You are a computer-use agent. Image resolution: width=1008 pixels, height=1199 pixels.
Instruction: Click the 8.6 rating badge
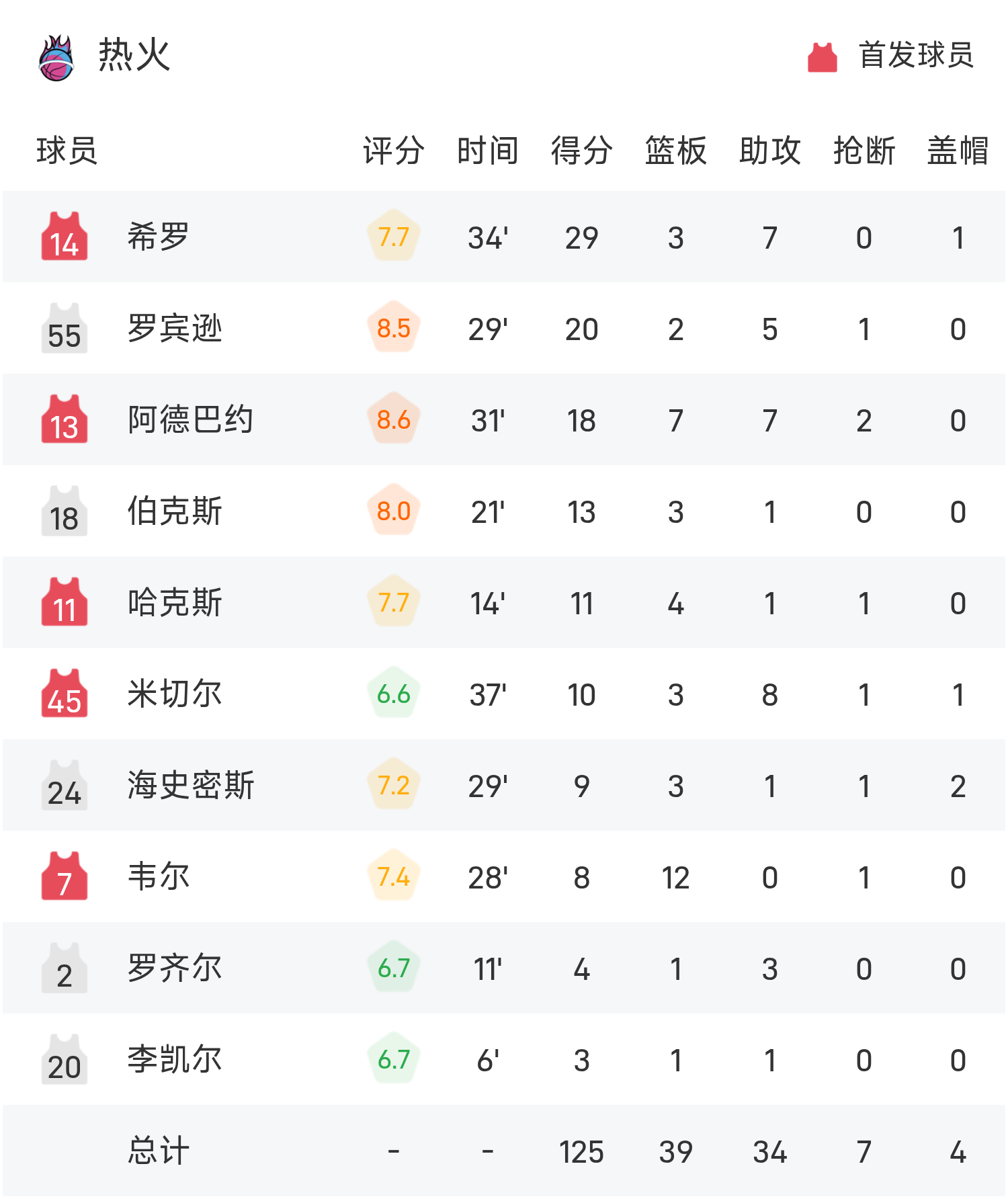[394, 419]
